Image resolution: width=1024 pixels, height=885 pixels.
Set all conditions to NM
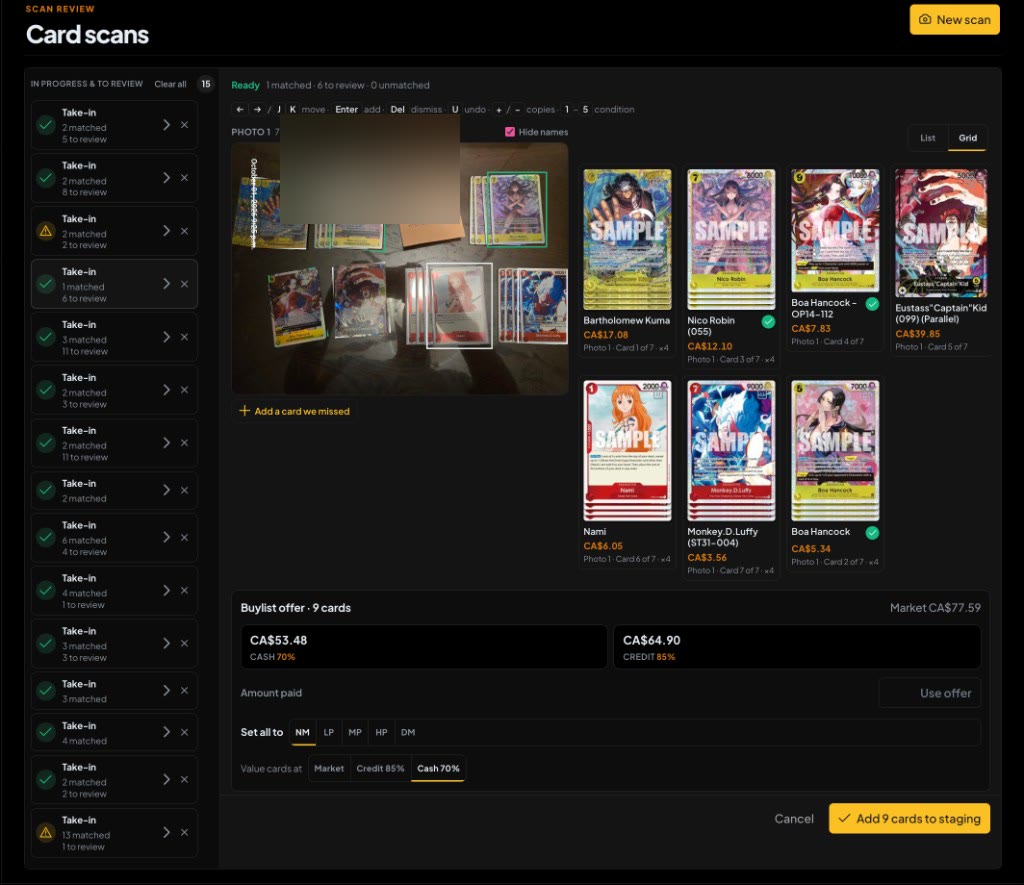tap(302, 732)
